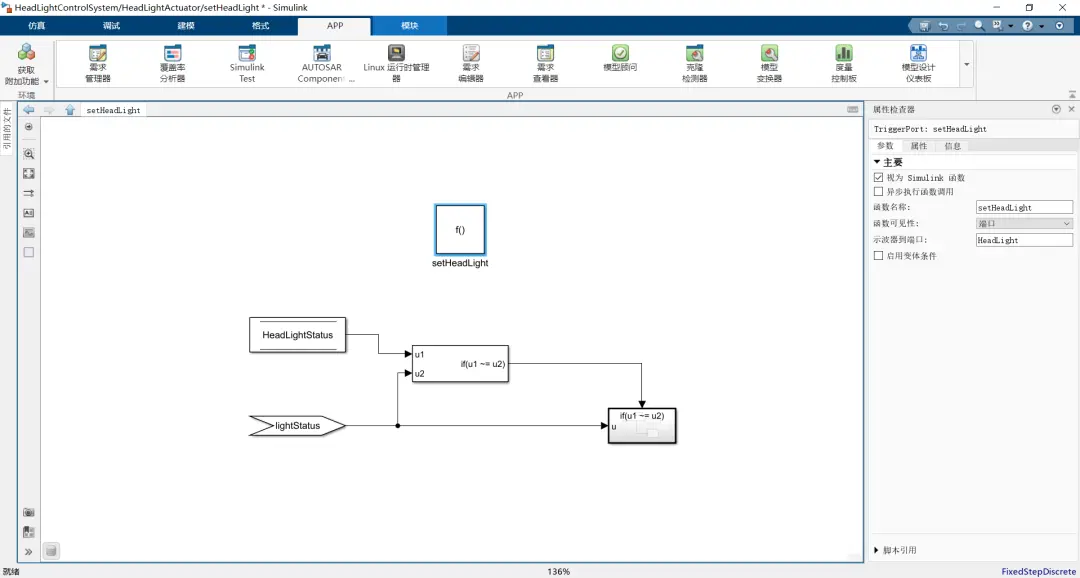Click the area square icon in the palette
This screenshot has width=1080, height=578.
(28, 252)
